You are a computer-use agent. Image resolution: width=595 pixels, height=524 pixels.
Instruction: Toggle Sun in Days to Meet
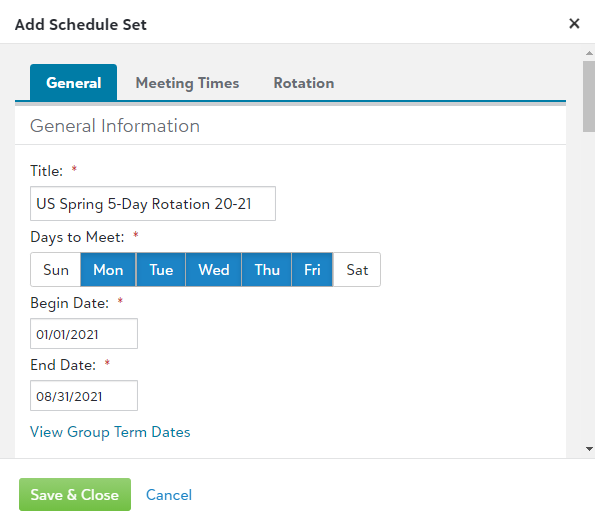[x=56, y=270]
